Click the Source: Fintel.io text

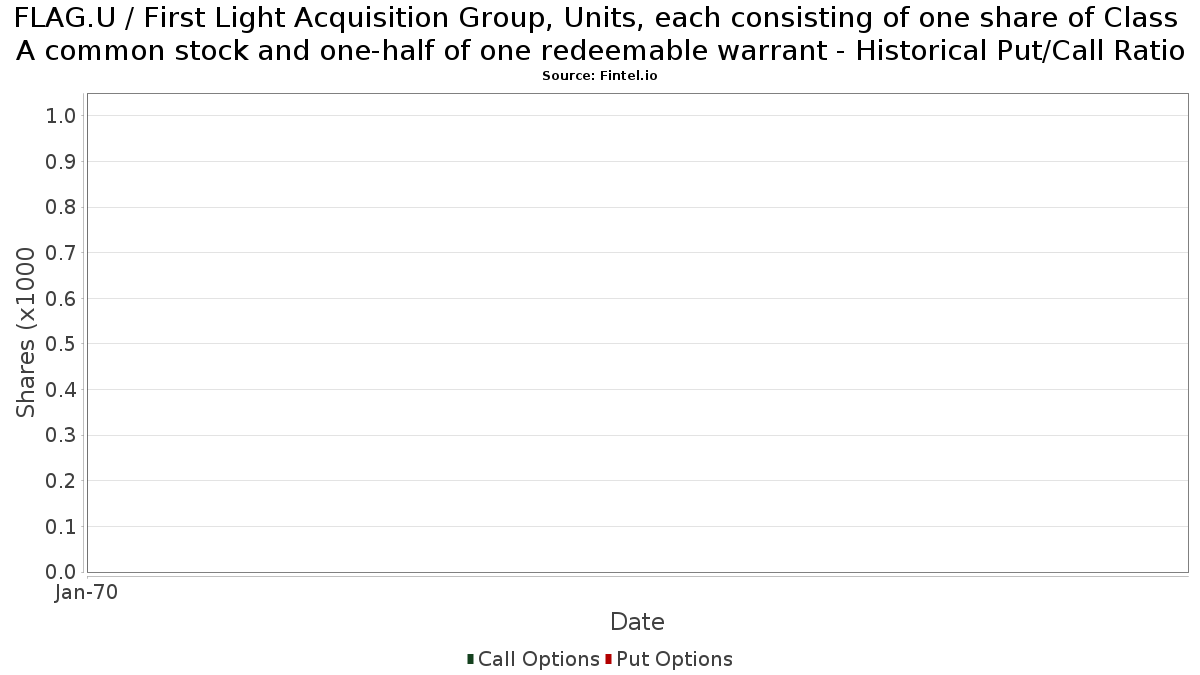pyautogui.click(x=600, y=76)
